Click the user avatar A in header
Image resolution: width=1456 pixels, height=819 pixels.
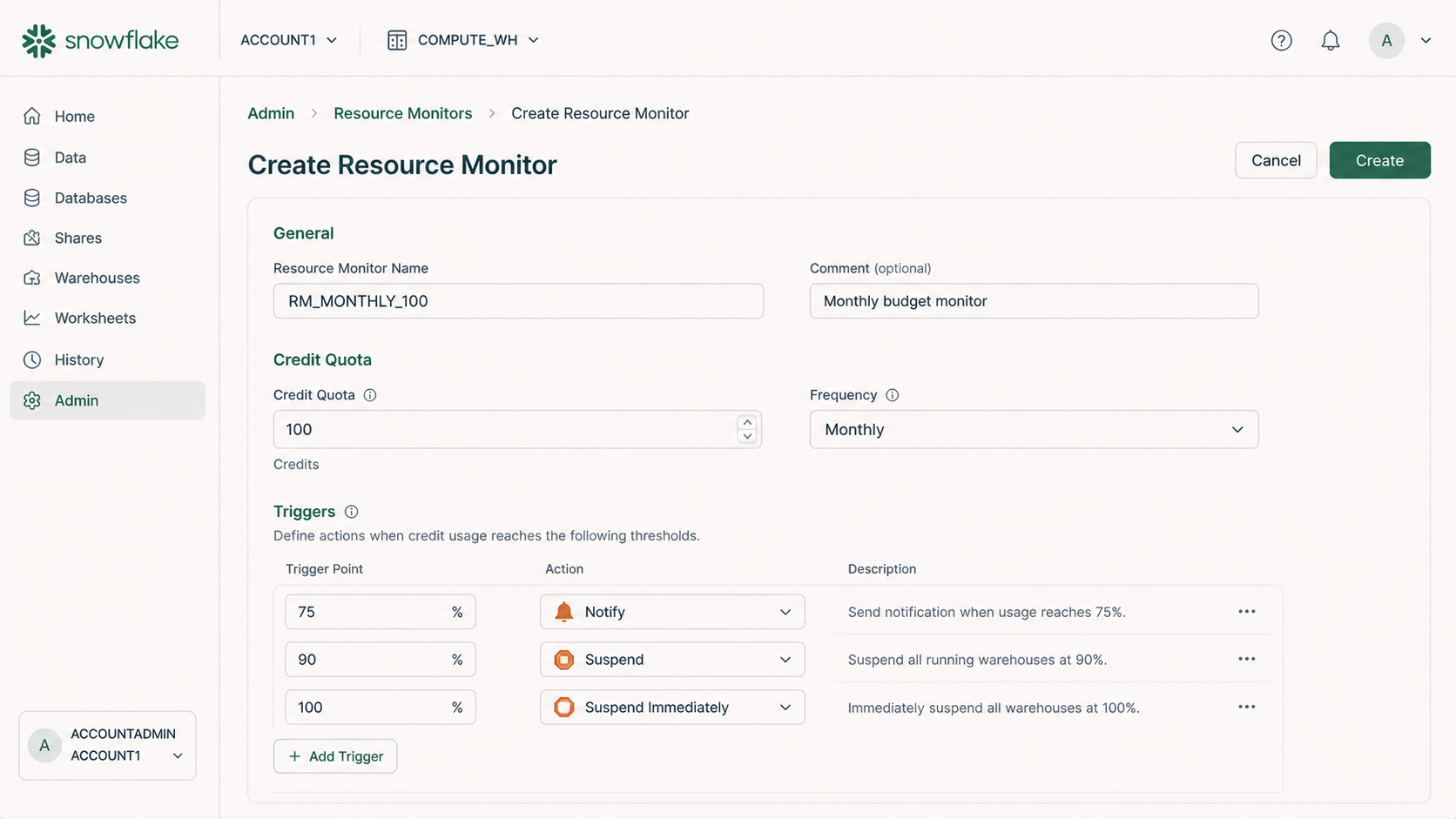pyautogui.click(x=1386, y=40)
